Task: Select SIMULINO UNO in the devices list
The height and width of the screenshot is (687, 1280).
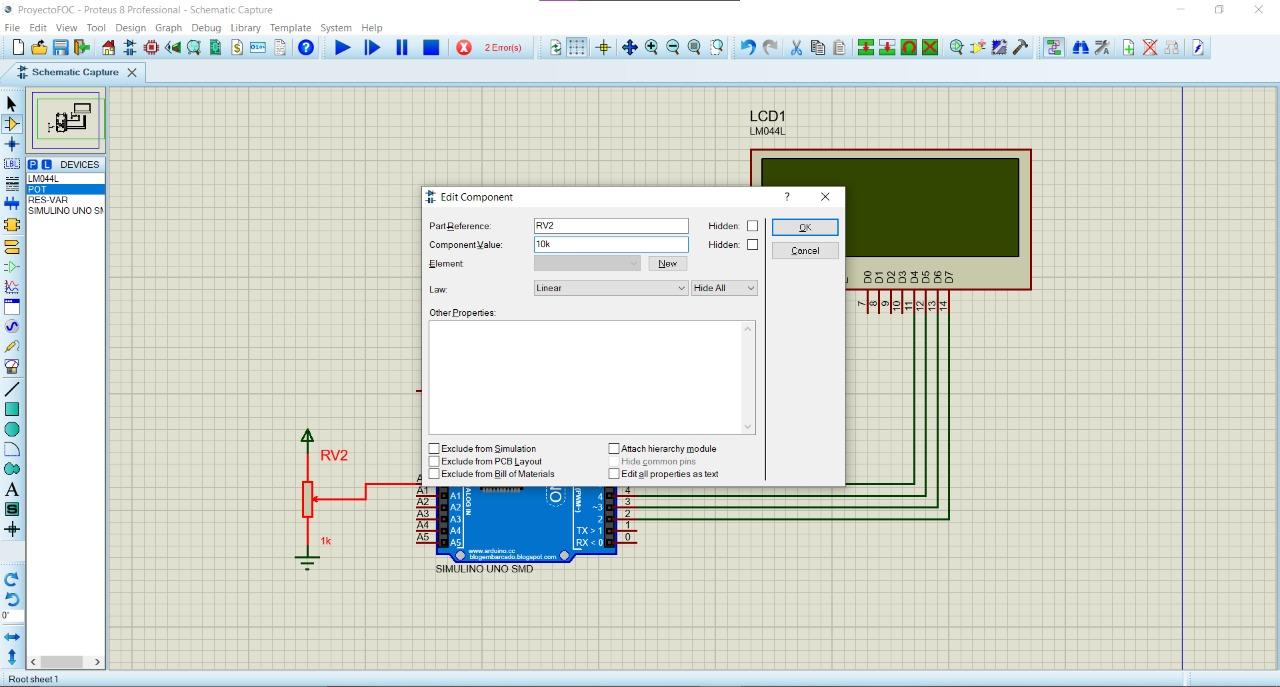Action: 65,211
